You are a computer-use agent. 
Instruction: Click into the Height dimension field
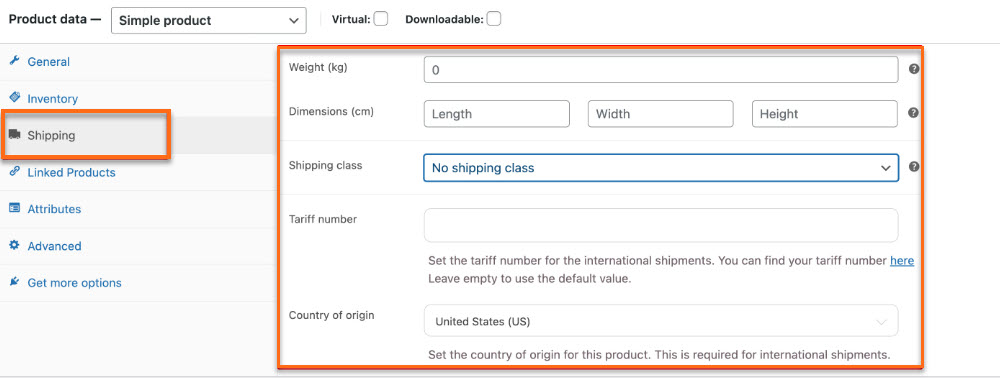pyautogui.click(x=825, y=113)
